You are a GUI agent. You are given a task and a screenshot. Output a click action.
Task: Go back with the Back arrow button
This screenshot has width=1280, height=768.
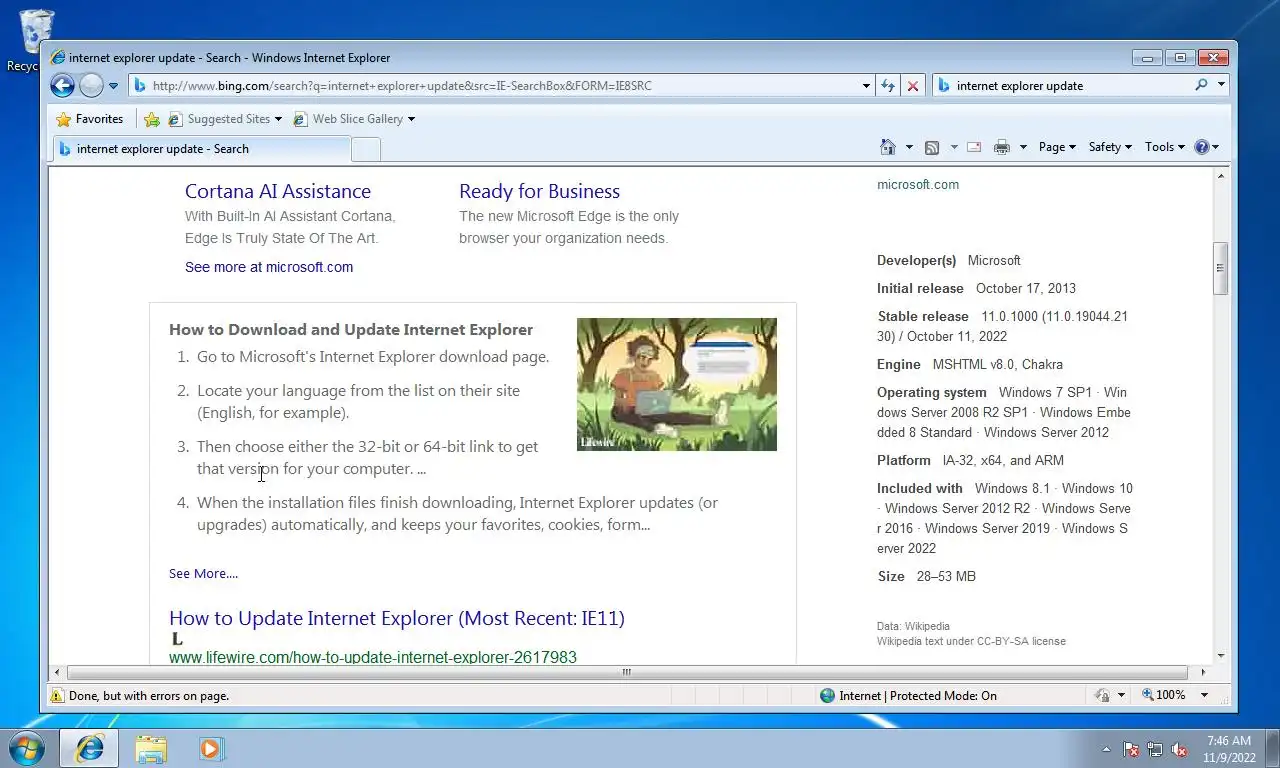pyautogui.click(x=62, y=86)
